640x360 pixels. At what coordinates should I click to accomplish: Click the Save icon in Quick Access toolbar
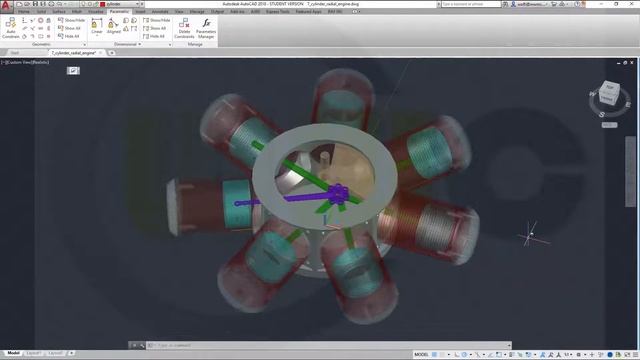[x=35, y=4]
